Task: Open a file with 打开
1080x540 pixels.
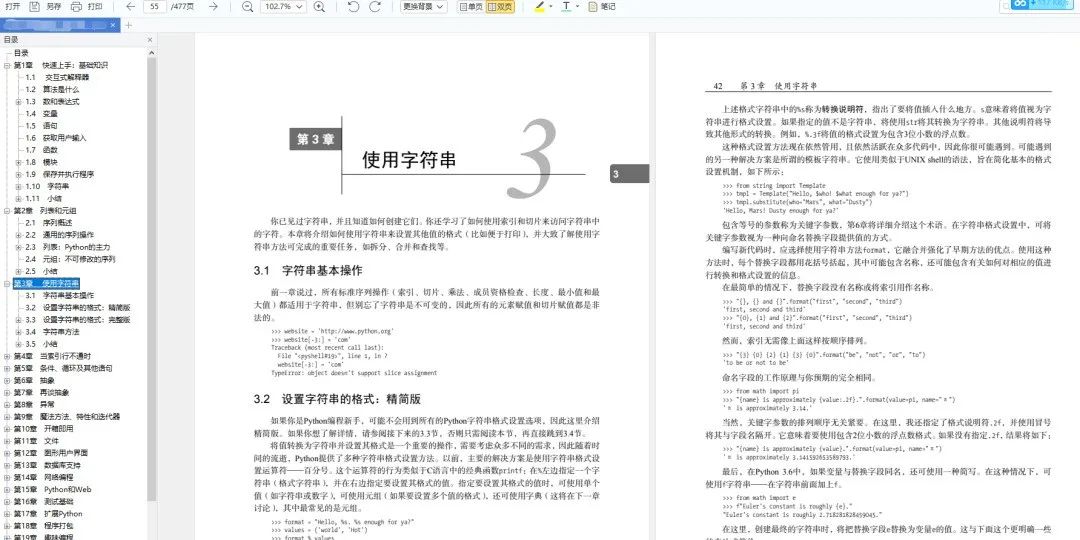Action: (x=12, y=6)
